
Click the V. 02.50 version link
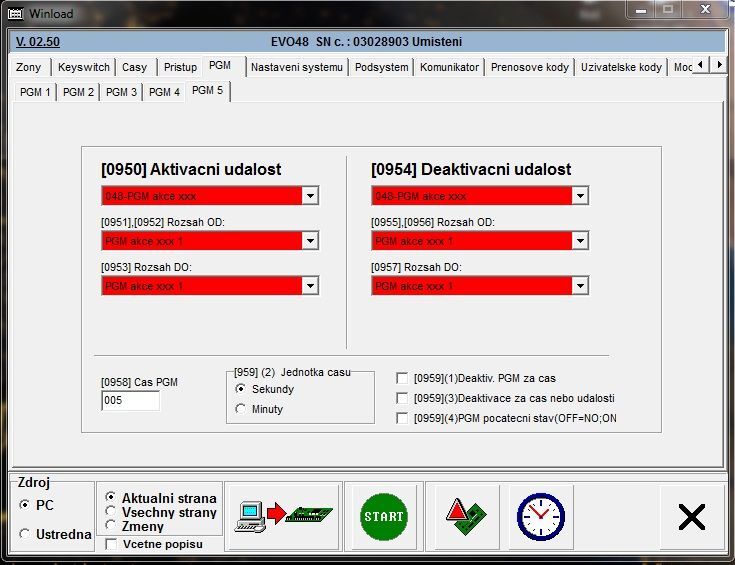click(38, 42)
